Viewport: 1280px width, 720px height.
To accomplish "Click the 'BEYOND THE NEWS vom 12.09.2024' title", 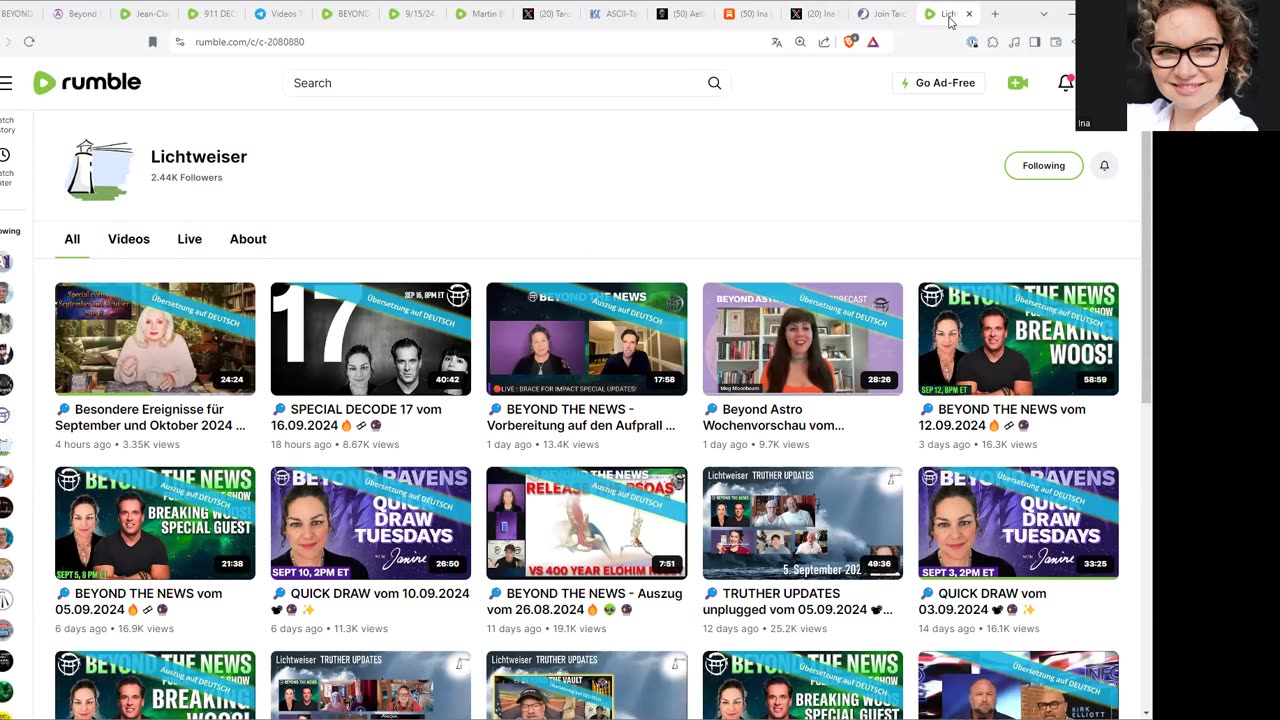I will [1002, 417].
